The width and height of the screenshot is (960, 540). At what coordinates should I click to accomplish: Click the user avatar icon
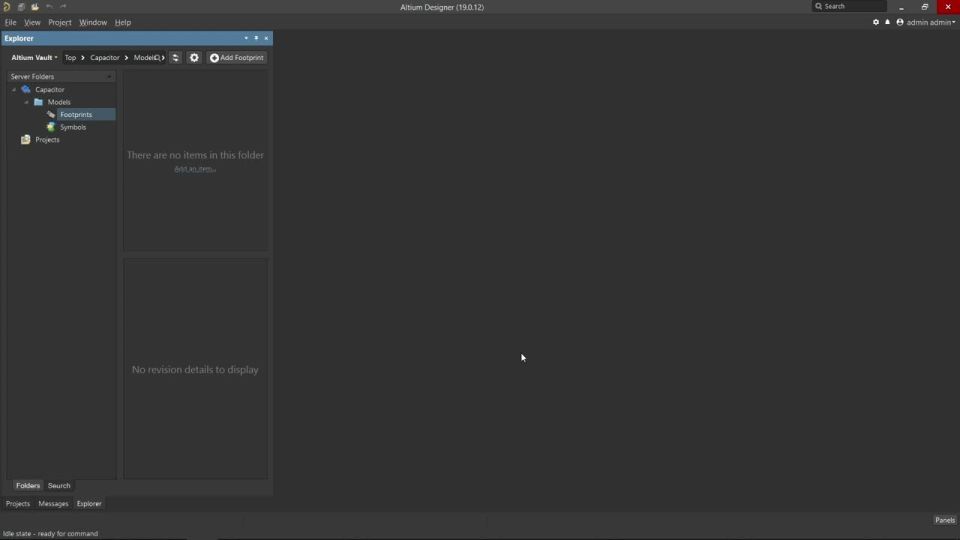(x=900, y=22)
